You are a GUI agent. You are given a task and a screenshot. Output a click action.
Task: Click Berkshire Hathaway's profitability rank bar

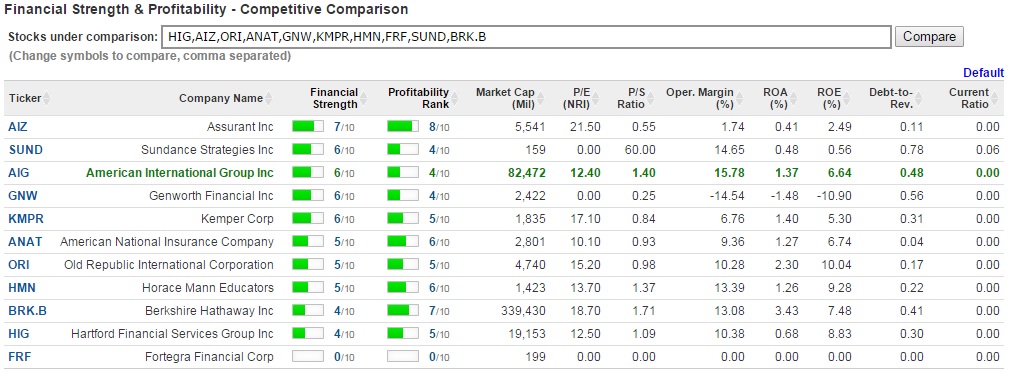click(x=403, y=310)
